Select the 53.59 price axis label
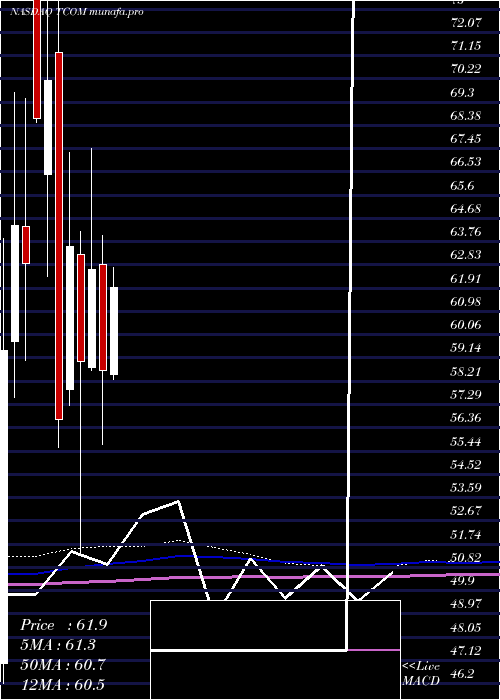 coord(466,488)
